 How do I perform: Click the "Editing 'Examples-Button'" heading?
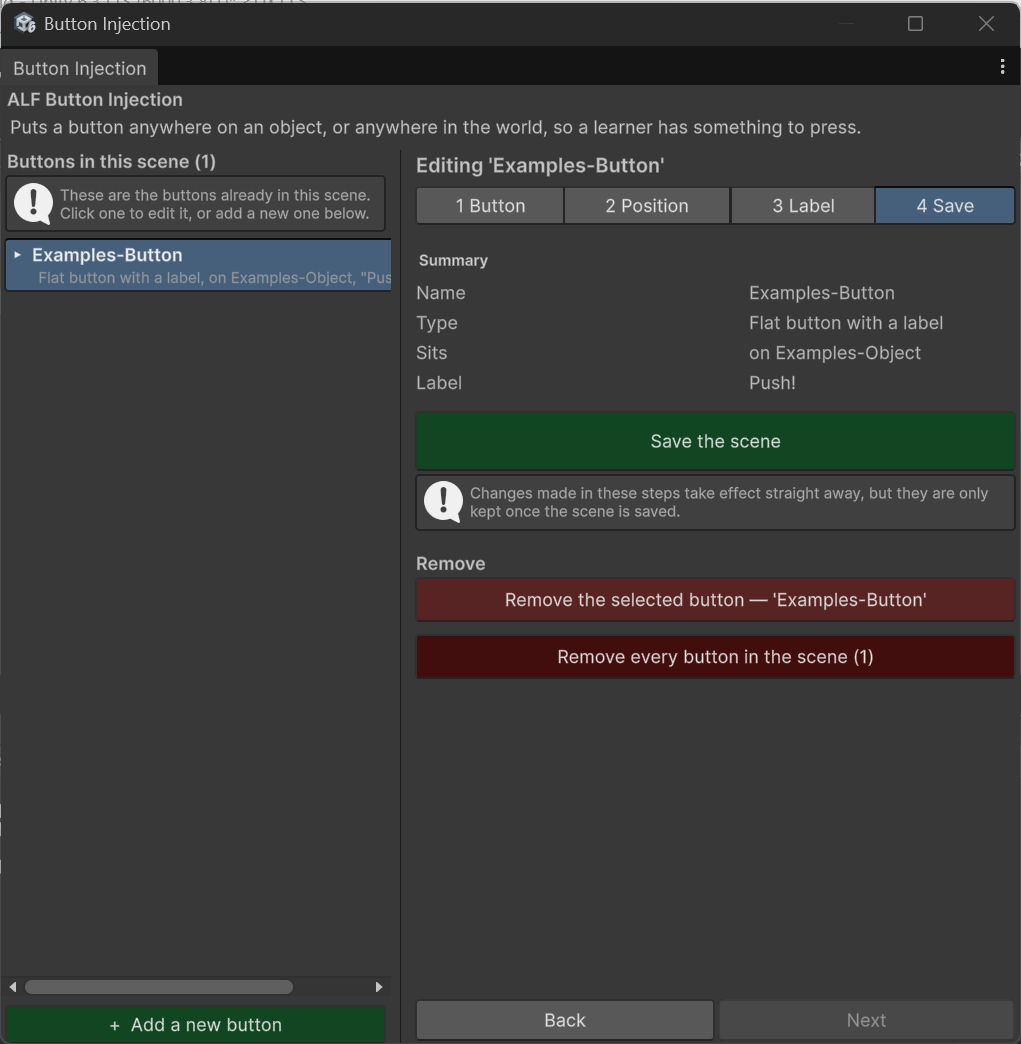pyautogui.click(x=540, y=165)
